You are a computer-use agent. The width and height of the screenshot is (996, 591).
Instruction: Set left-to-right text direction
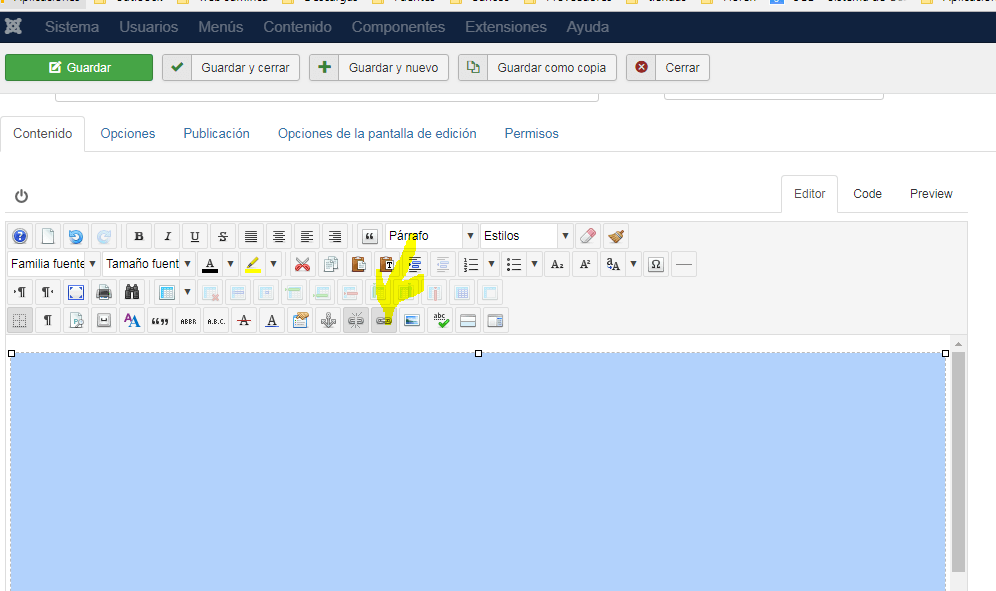(20, 292)
